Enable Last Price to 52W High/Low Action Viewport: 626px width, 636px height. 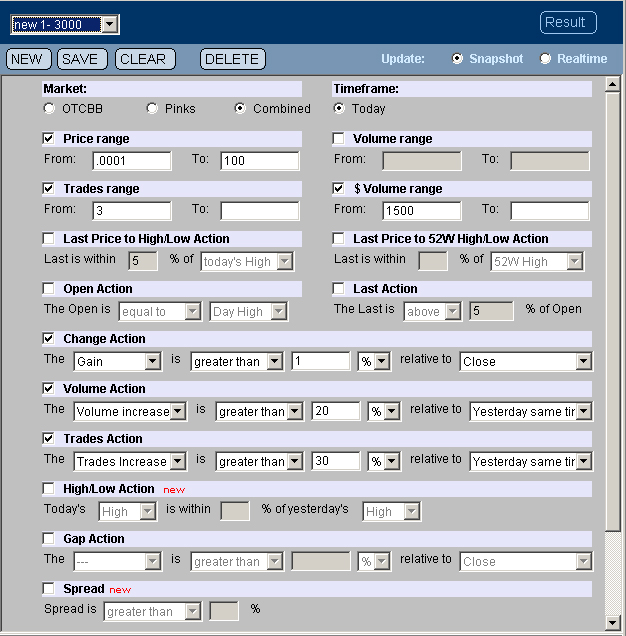(338, 238)
